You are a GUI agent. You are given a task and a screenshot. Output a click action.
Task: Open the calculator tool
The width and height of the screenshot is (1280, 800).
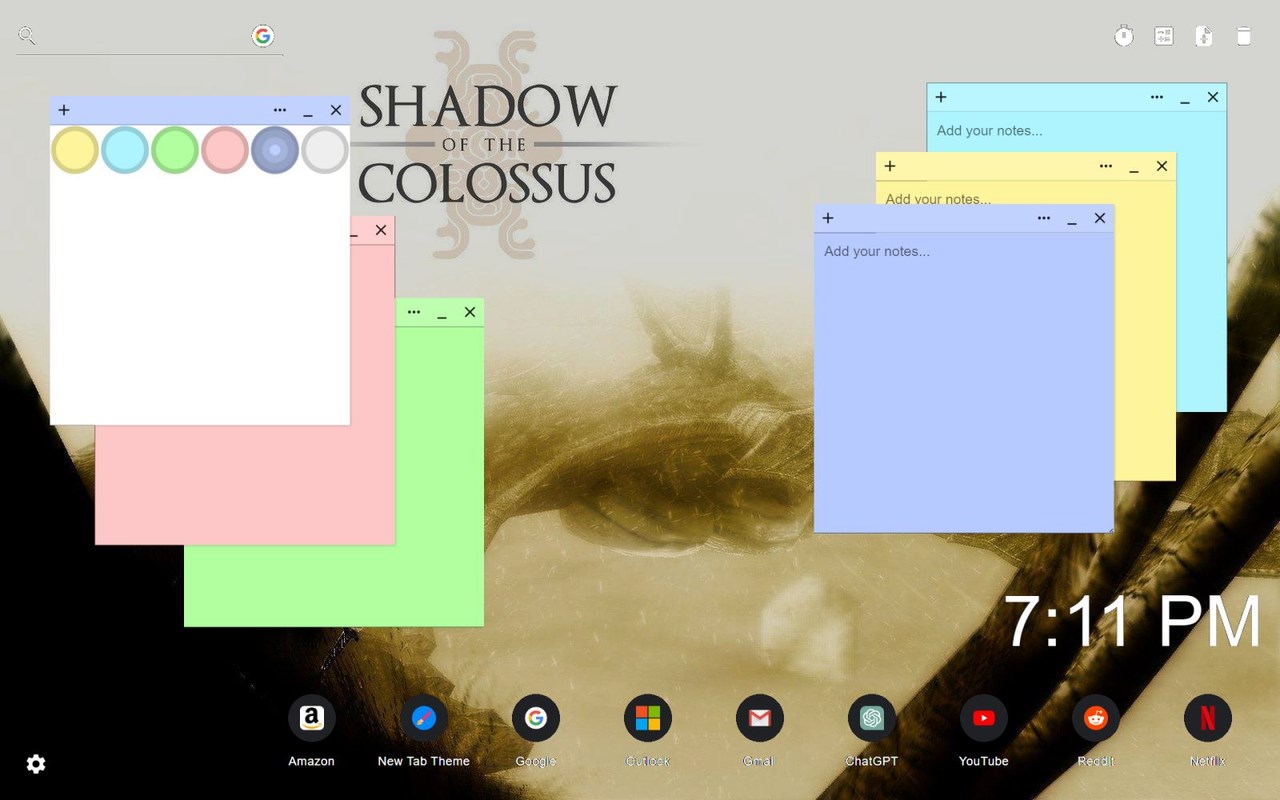point(1164,37)
